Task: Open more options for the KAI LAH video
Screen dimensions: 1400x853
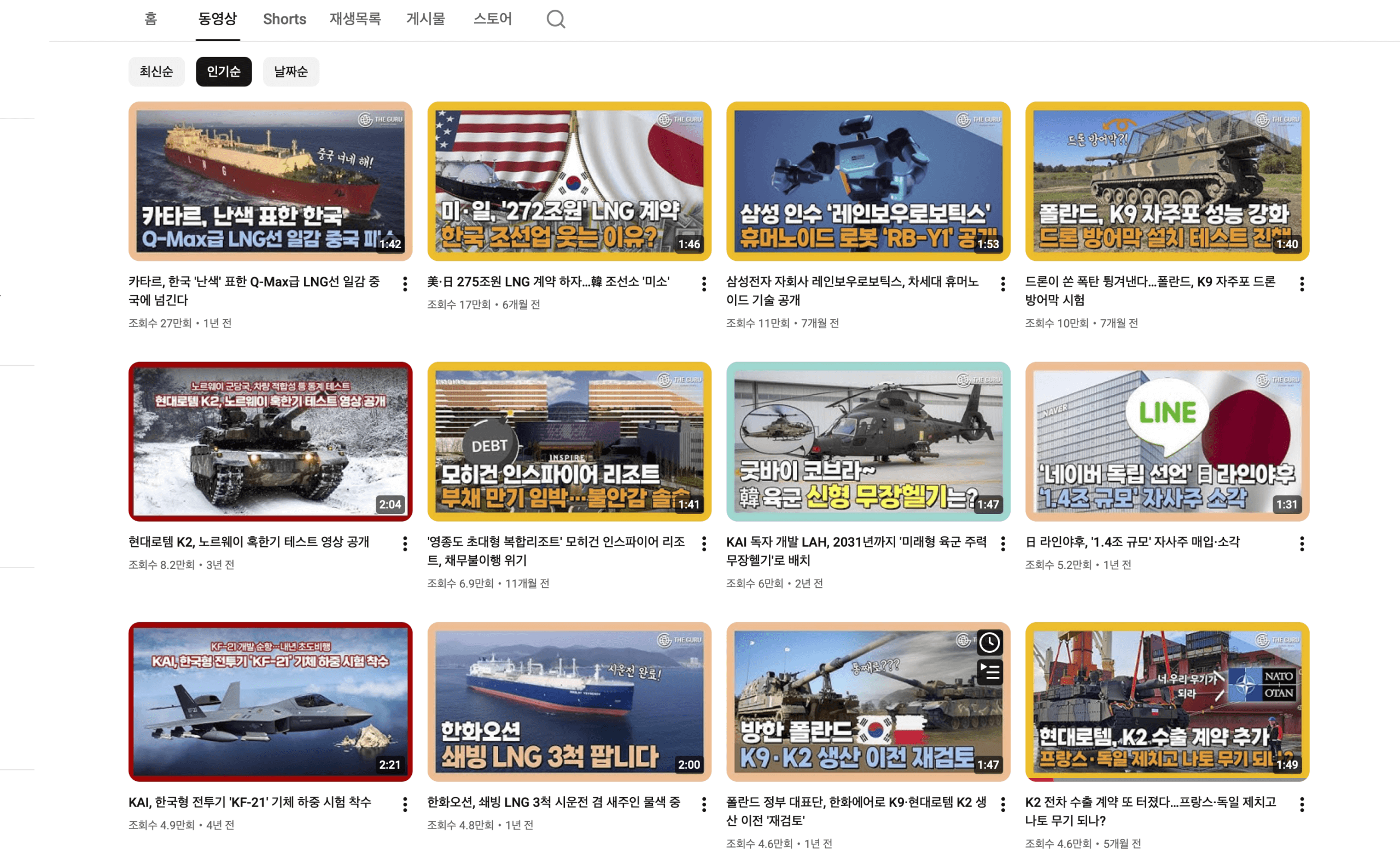Action: pos(1003,544)
